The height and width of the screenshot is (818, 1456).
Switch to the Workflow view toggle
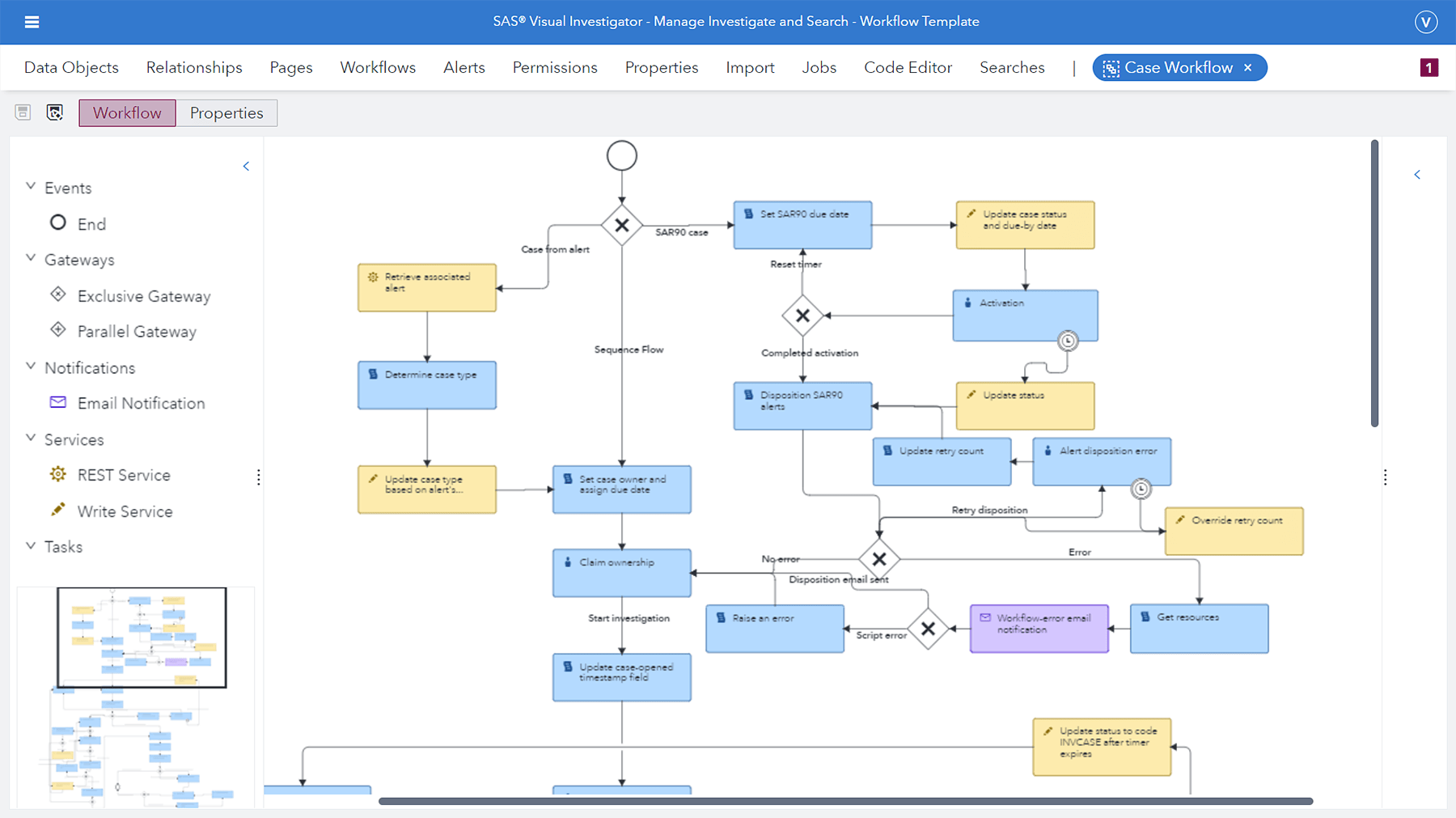tap(127, 113)
